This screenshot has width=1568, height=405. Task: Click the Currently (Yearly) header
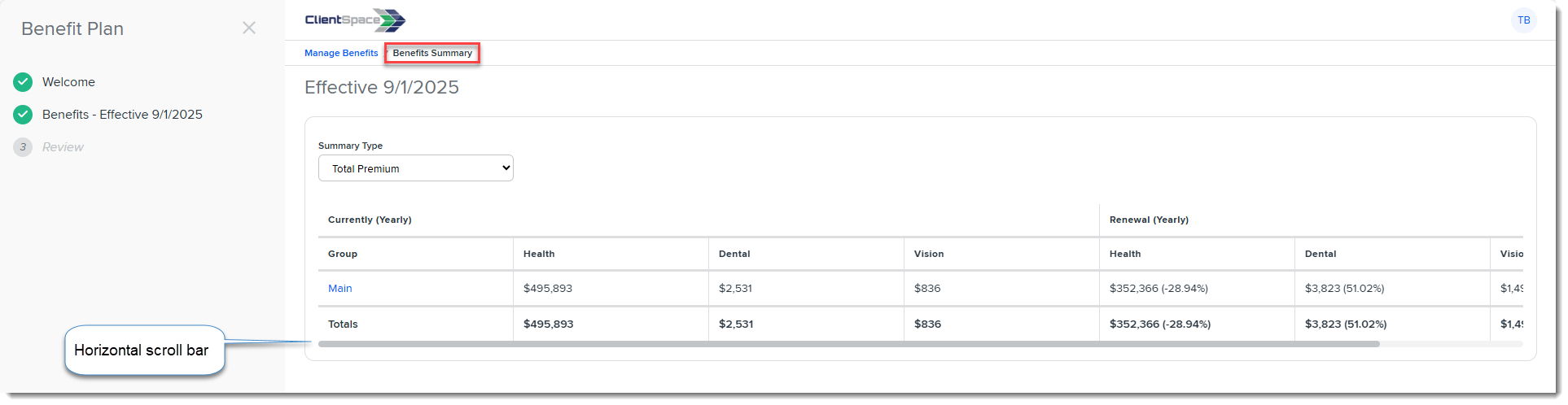[370, 220]
